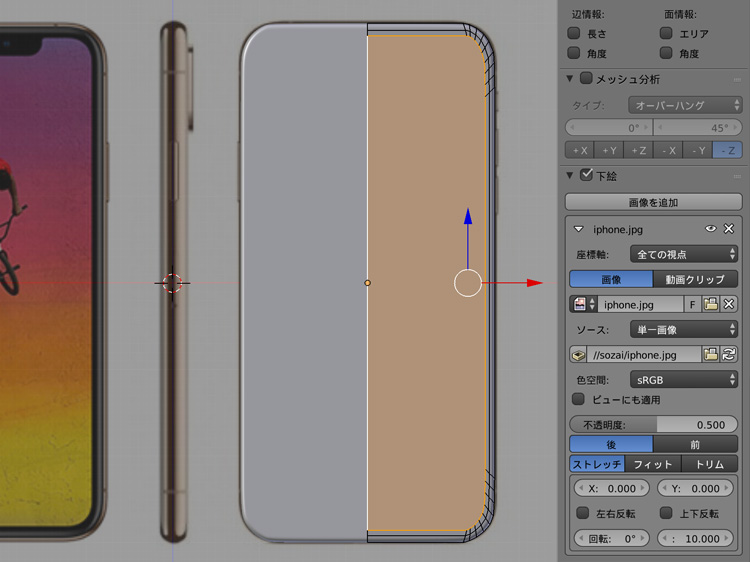Click the 画像を追加 button
750x562 pixels.
(653, 202)
